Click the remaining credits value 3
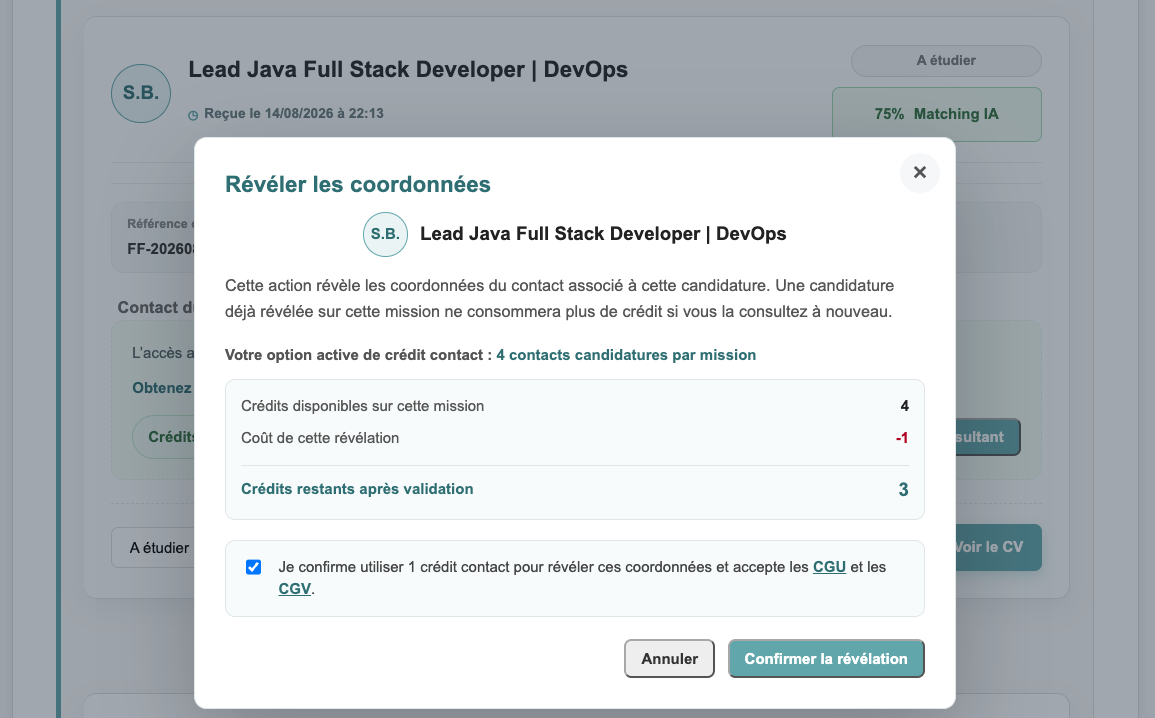Screen dimensions: 1155x718 click(x=904, y=490)
